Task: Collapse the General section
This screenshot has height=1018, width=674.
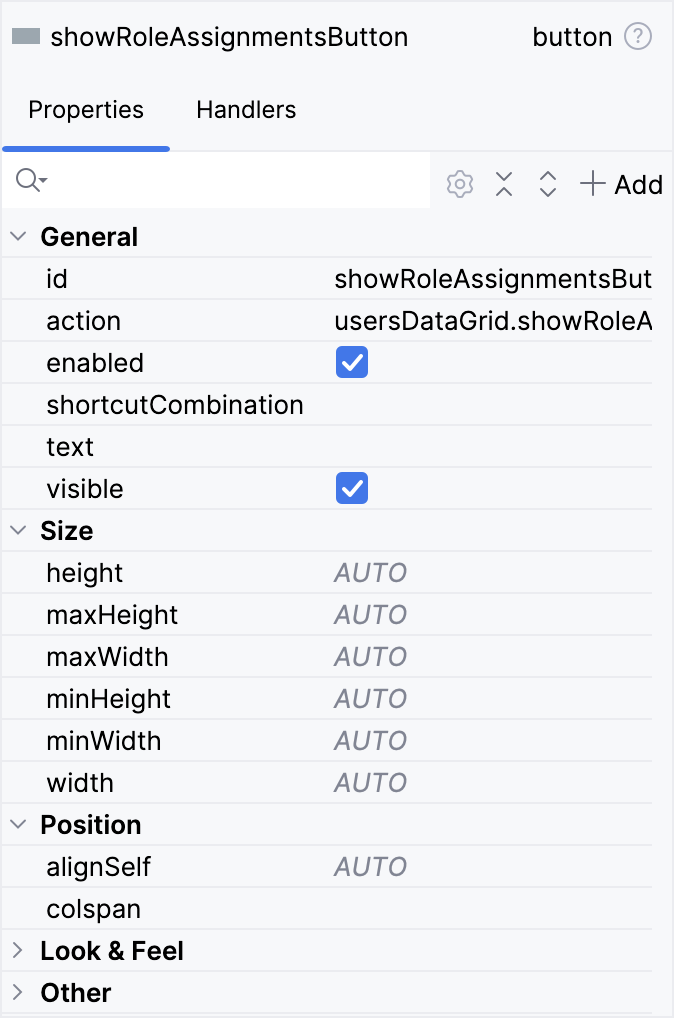Action: point(17,237)
